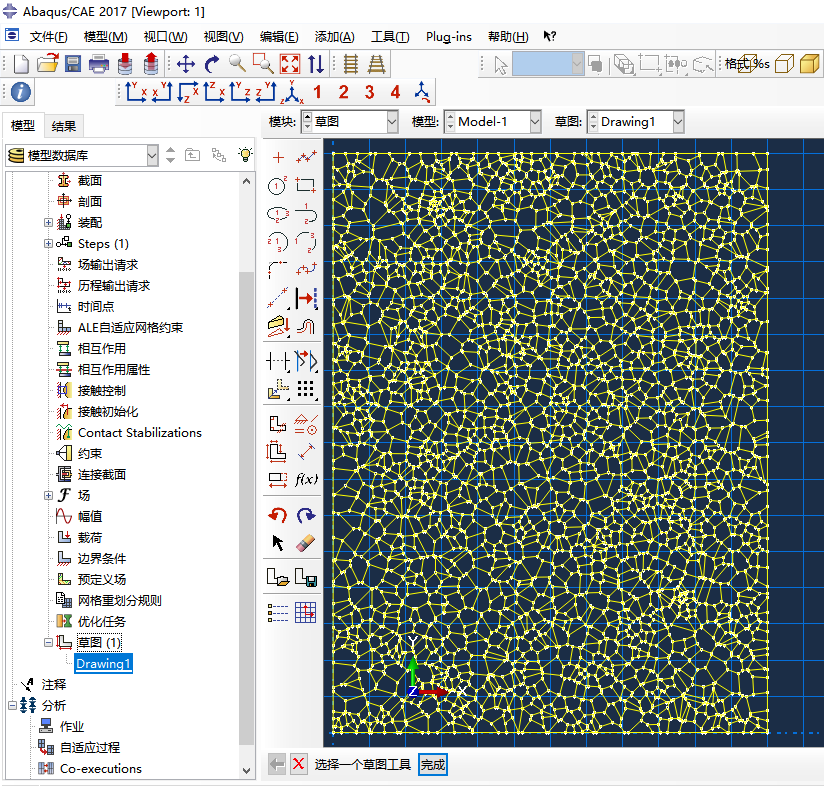Select the Create Rectangle sketch tool
Image resolution: width=824 pixels, height=786 pixels.
pos(306,185)
